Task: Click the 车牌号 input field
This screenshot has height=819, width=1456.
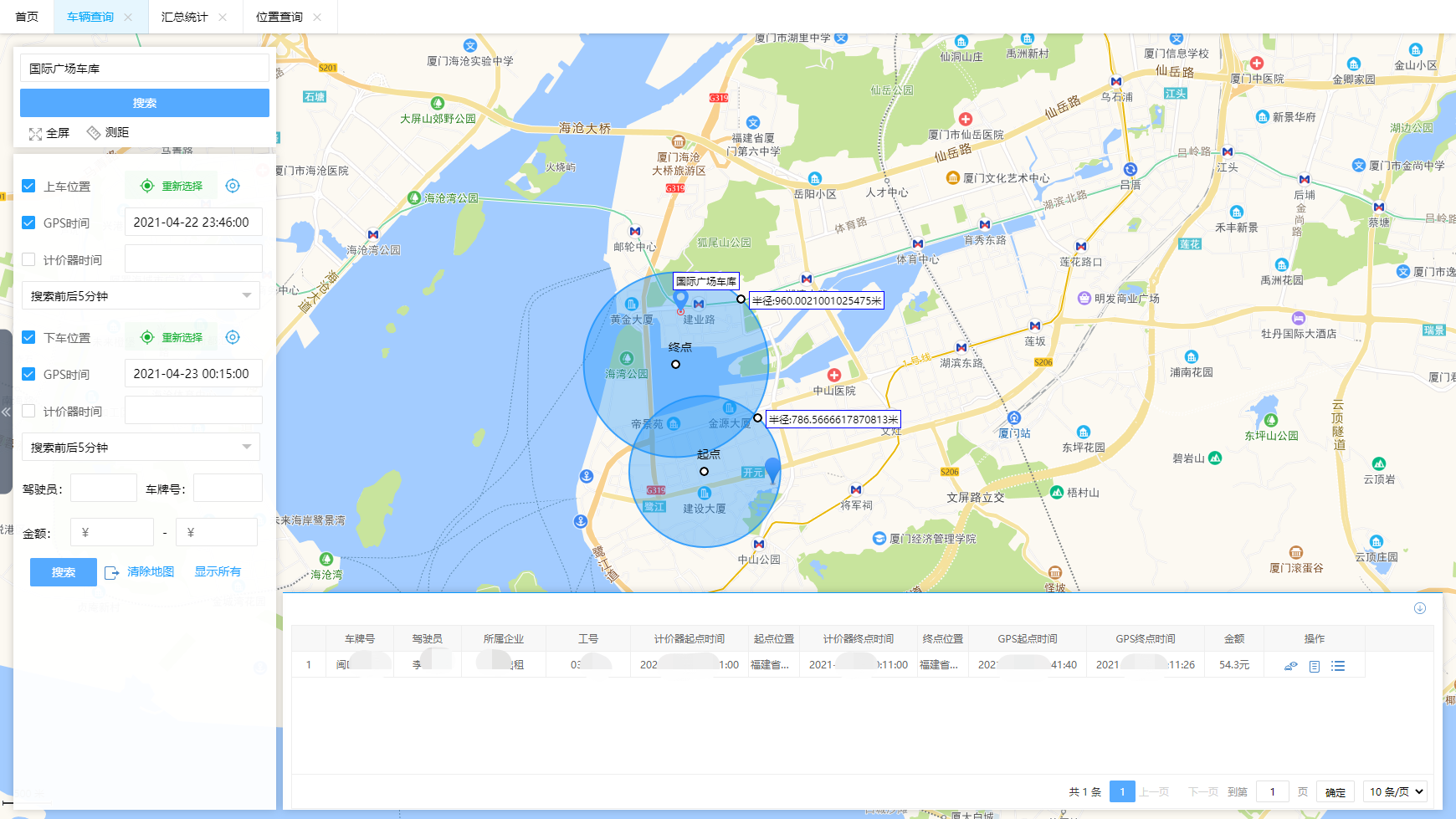Action: [x=228, y=489]
